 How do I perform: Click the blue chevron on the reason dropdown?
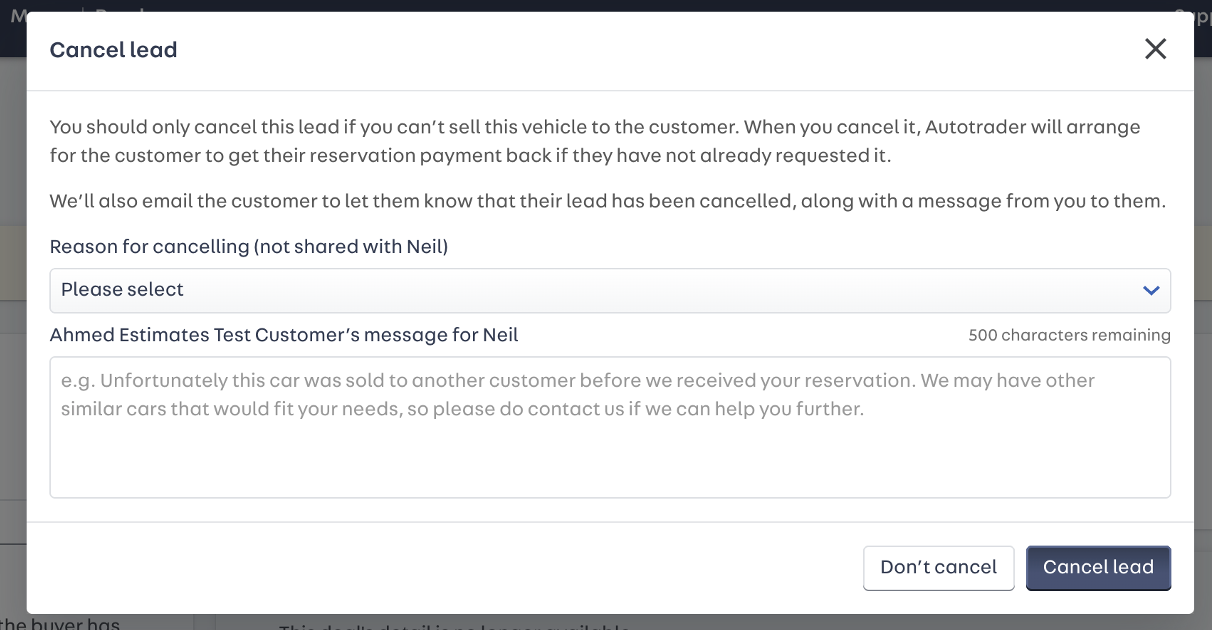point(1150,290)
